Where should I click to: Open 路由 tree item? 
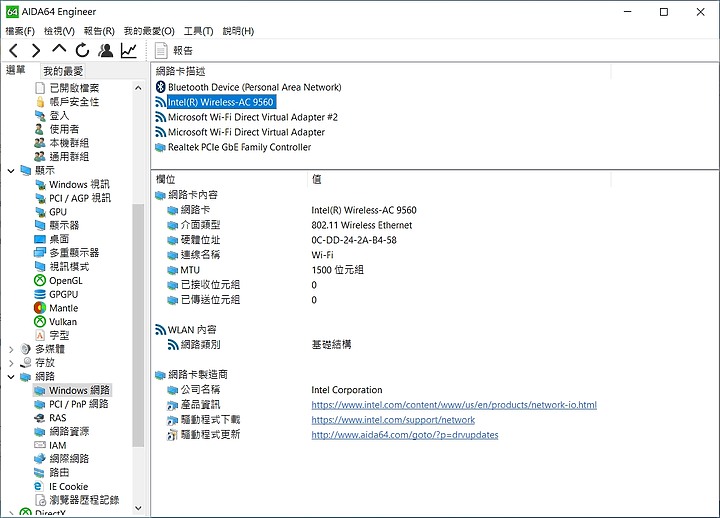pyautogui.click(x=52, y=473)
